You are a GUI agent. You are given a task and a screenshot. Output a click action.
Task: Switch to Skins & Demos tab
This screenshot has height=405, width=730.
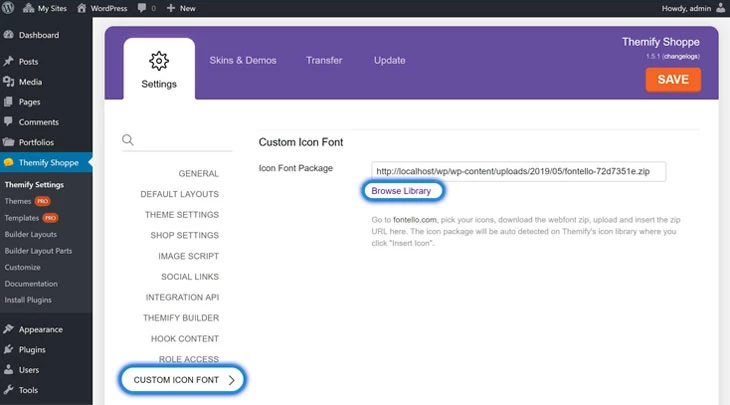(243, 61)
